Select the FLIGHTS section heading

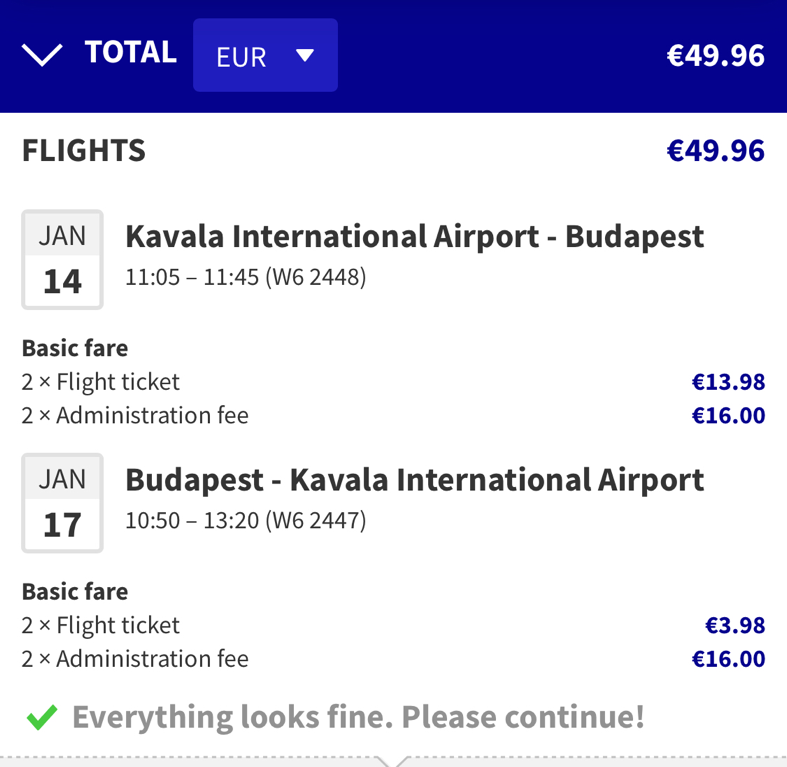click(x=84, y=151)
